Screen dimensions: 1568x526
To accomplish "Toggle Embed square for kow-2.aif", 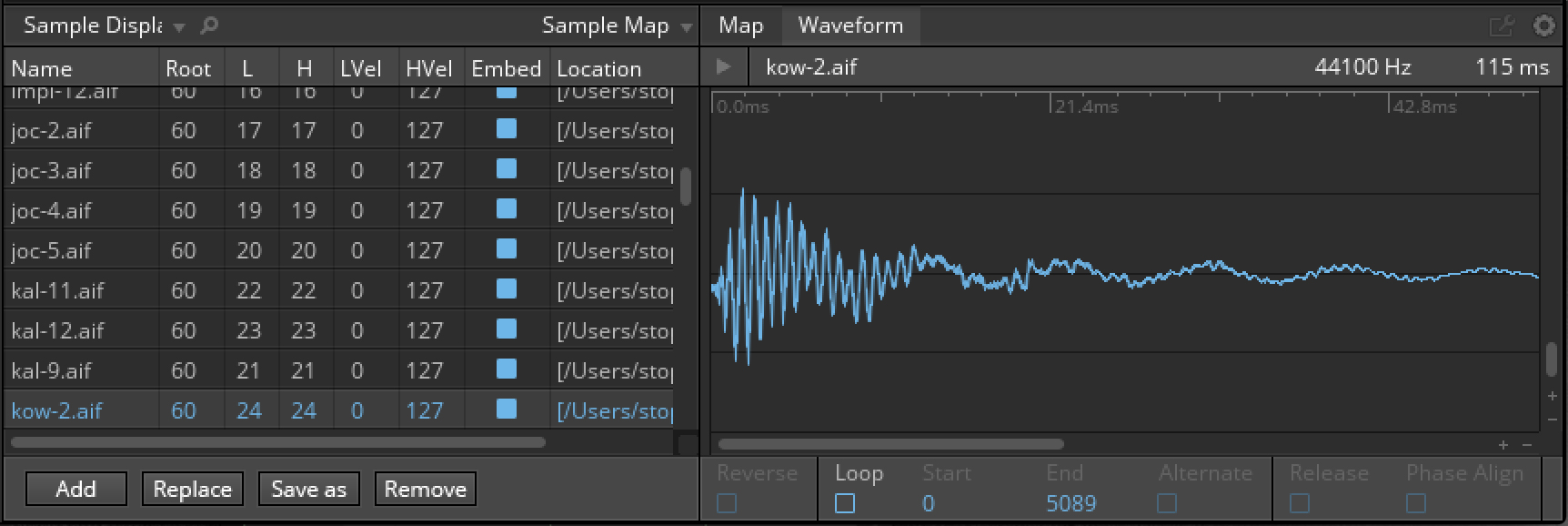I will [507, 410].
